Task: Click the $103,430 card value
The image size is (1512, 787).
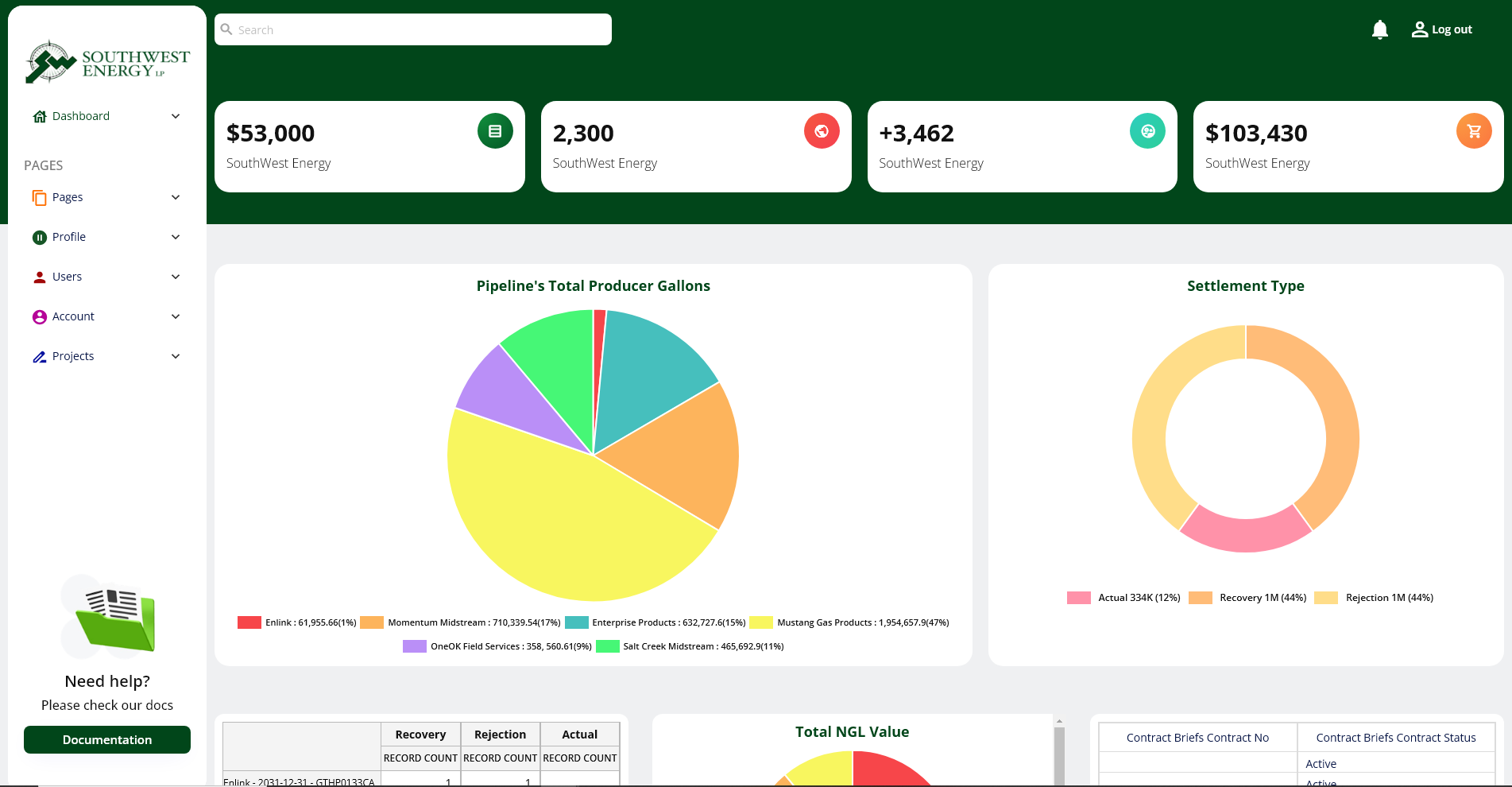Action: (x=1256, y=133)
